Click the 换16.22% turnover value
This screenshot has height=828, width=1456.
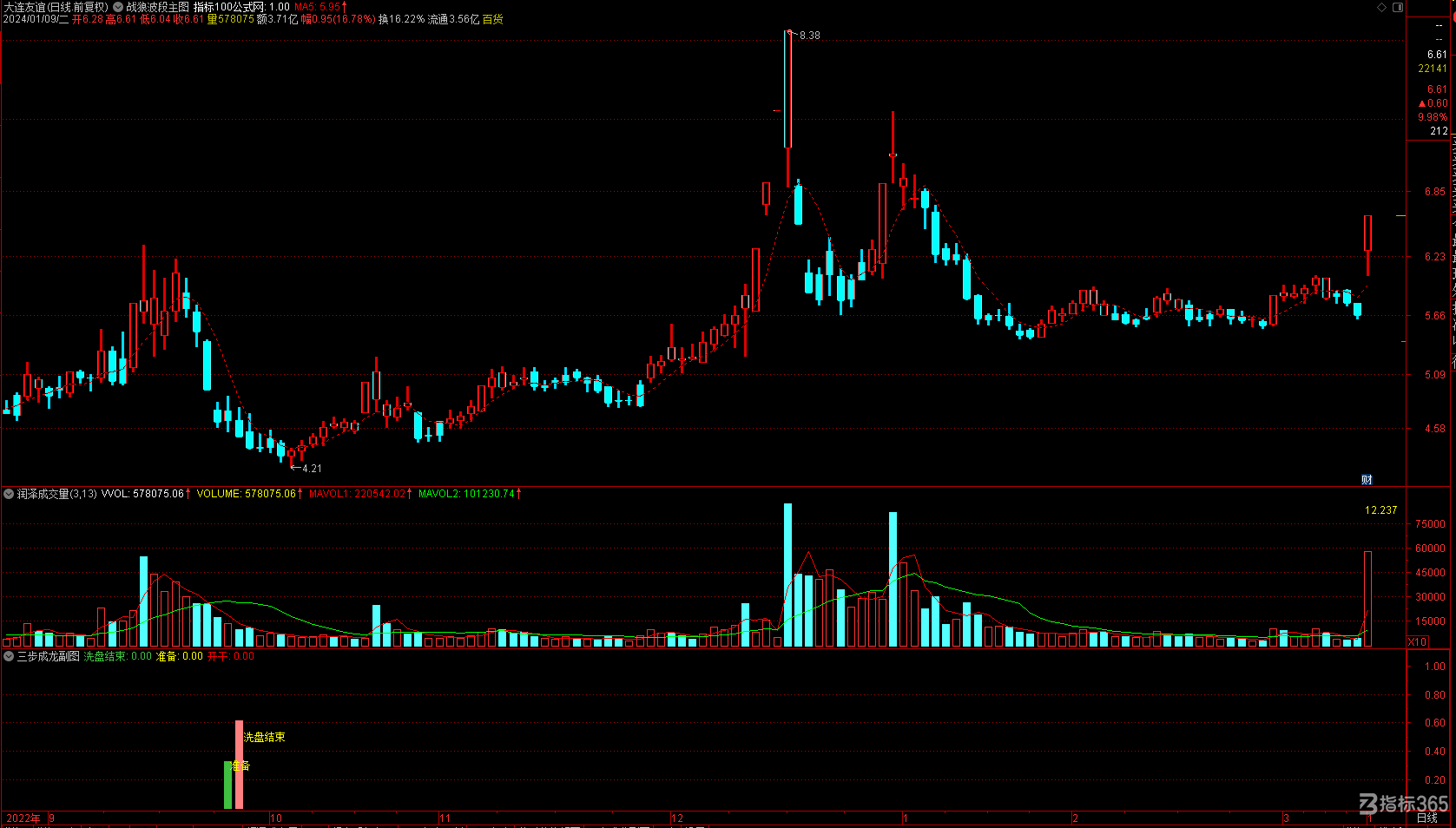[401, 19]
